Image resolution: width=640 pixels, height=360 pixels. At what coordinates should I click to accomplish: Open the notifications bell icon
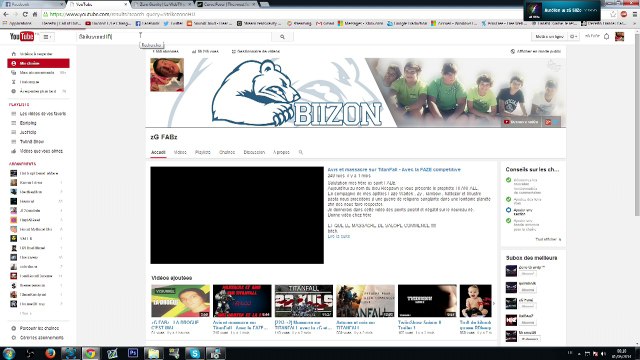(607, 37)
